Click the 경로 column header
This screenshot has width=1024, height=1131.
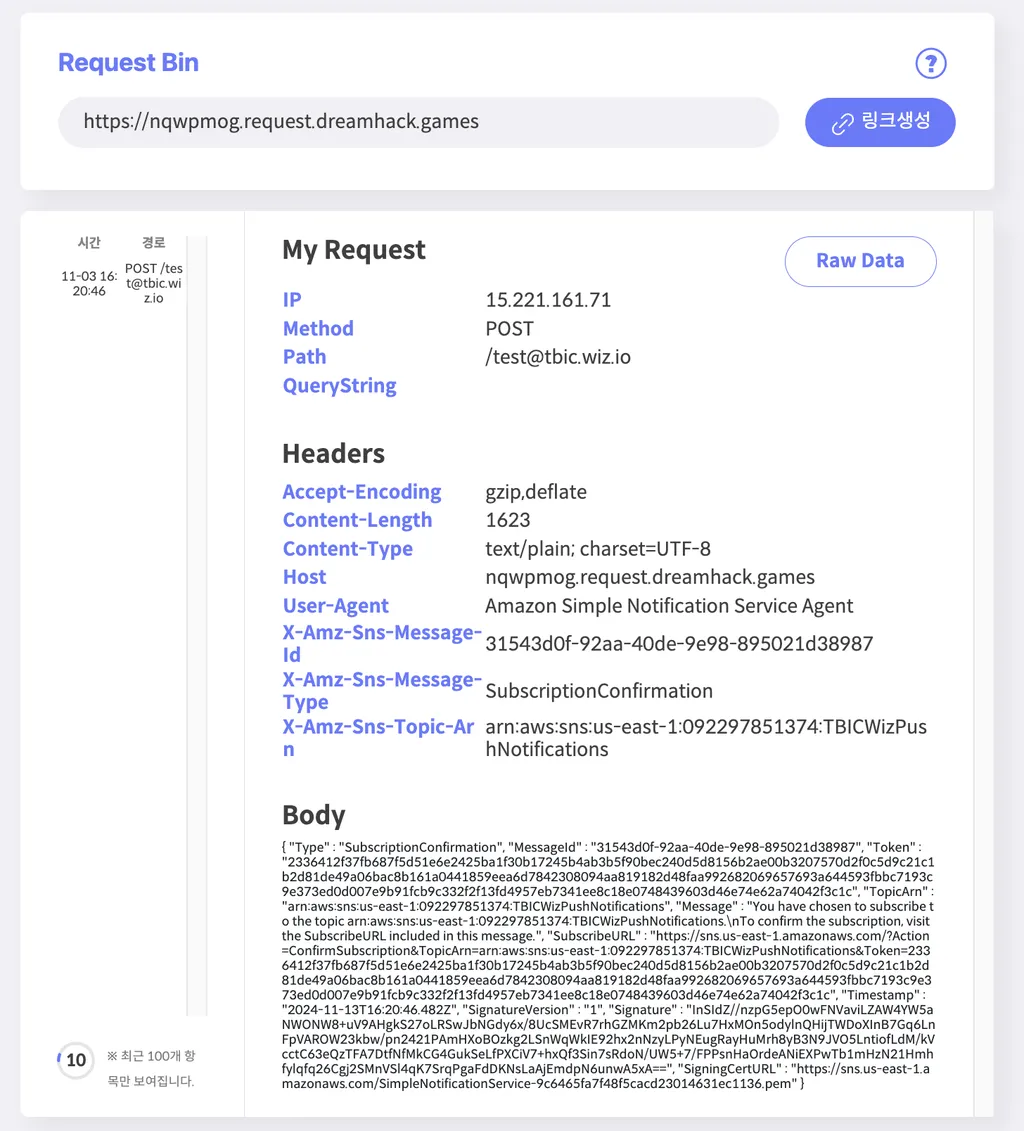[x=154, y=243]
